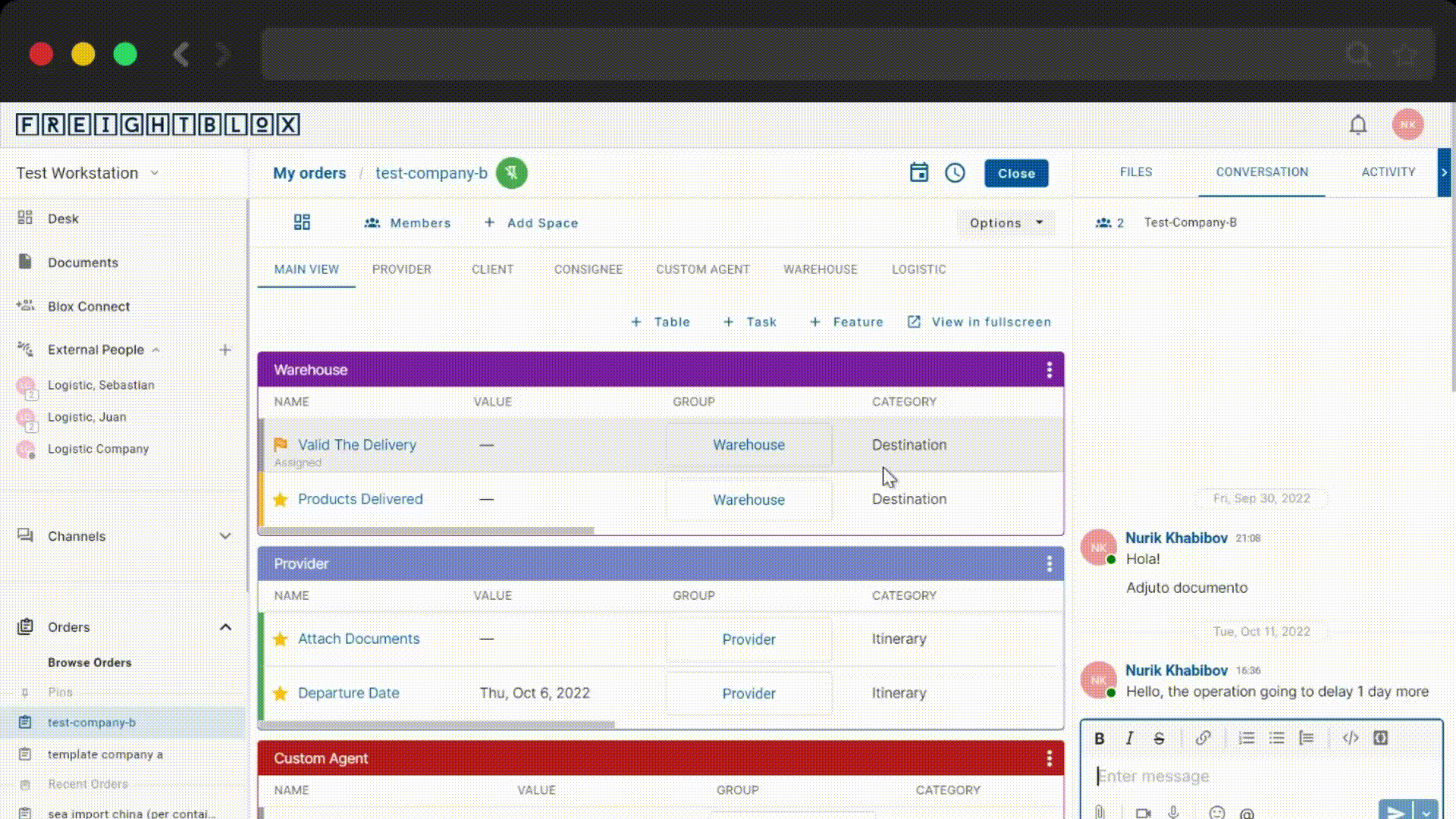1456x819 pixels.
Task: Mention someone with the @ icon
Action: pyautogui.click(x=1246, y=814)
